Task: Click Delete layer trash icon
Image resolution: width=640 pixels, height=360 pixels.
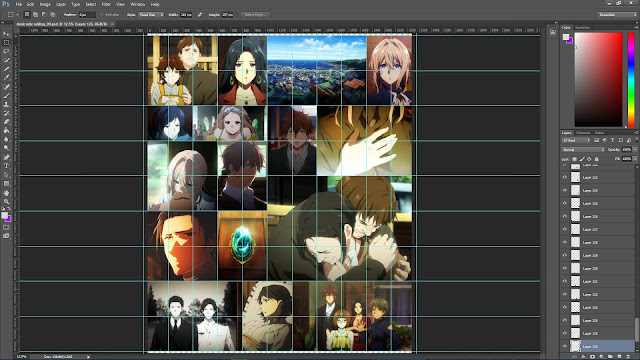Action: [629, 357]
